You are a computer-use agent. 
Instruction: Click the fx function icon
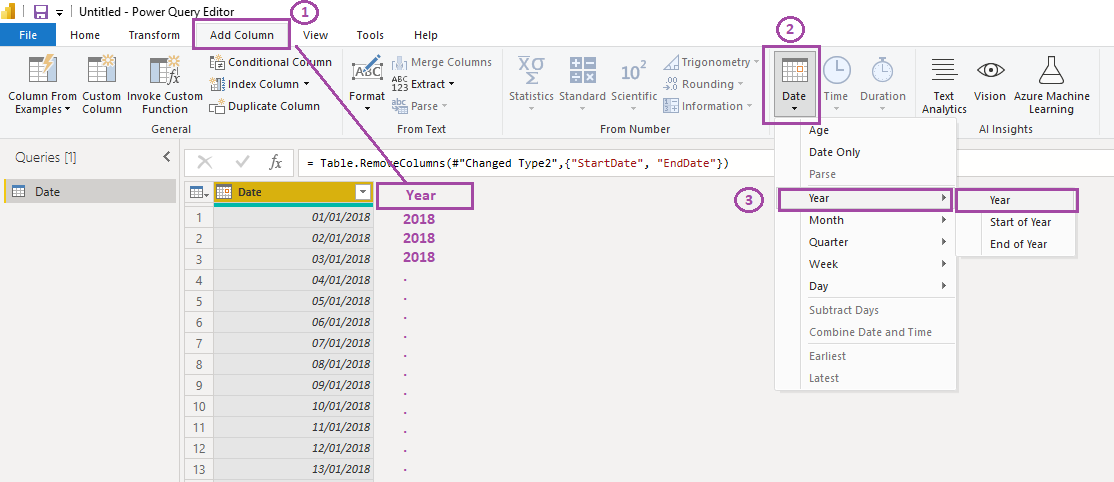(276, 163)
